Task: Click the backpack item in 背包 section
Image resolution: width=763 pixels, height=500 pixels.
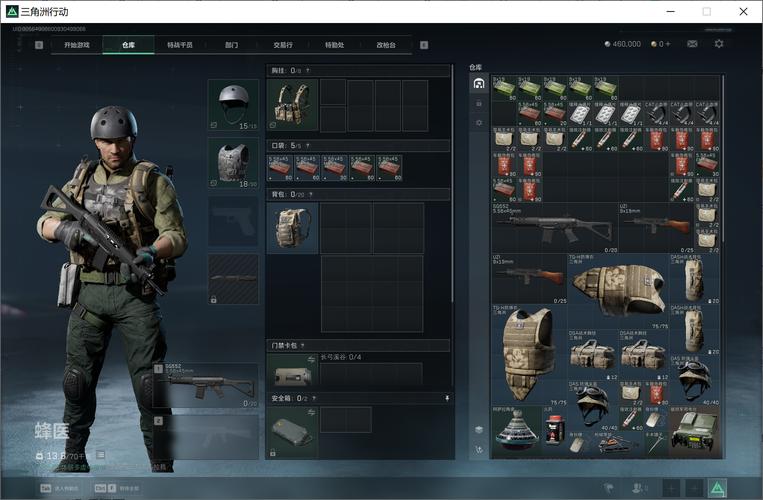Action: point(292,227)
